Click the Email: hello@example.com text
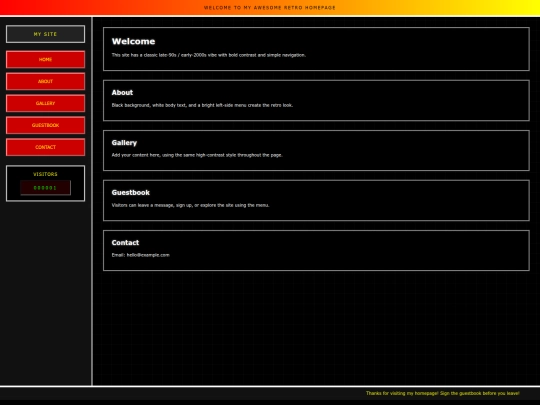 pos(141,255)
